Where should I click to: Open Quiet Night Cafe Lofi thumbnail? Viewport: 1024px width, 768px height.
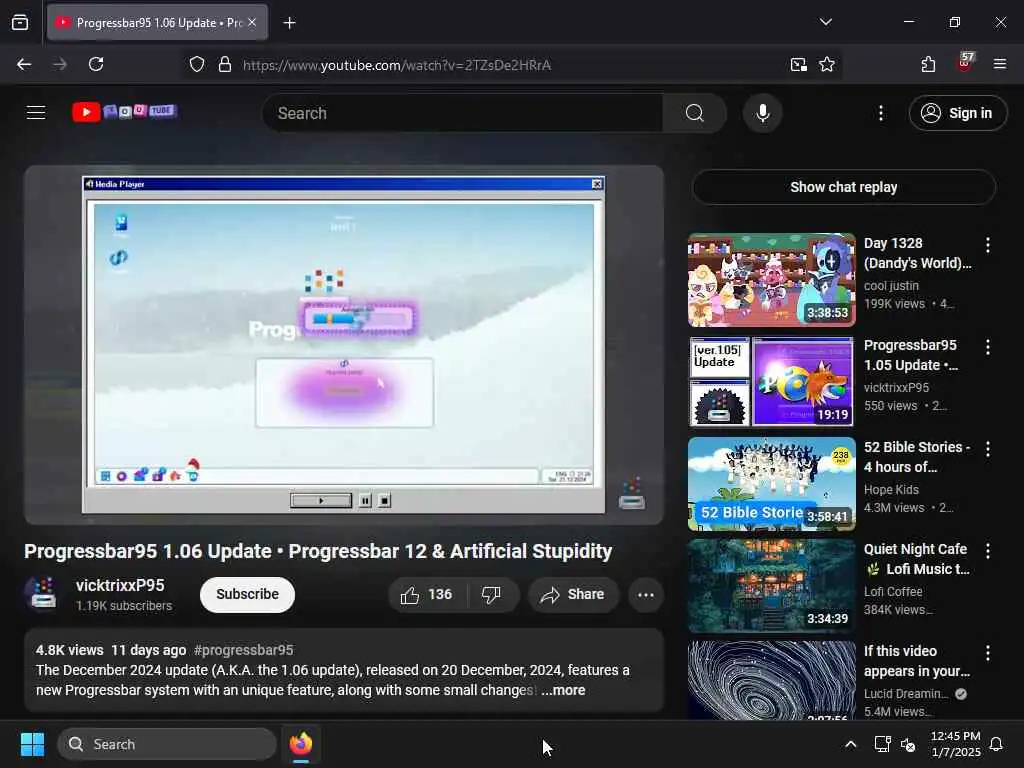[x=771, y=585]
